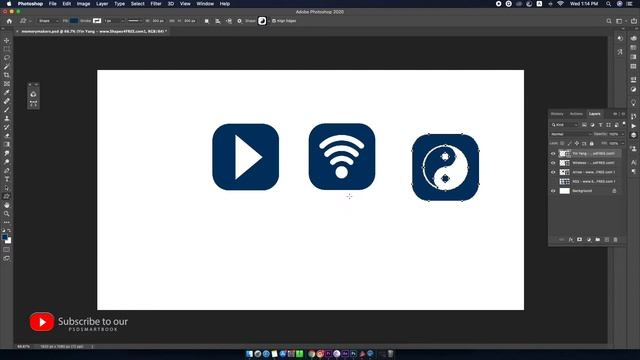Hide the Yin Yang layer
Image resolution: width=640 pixels, height=360 pixels.
pyautogui.click(x=553, y=153)
